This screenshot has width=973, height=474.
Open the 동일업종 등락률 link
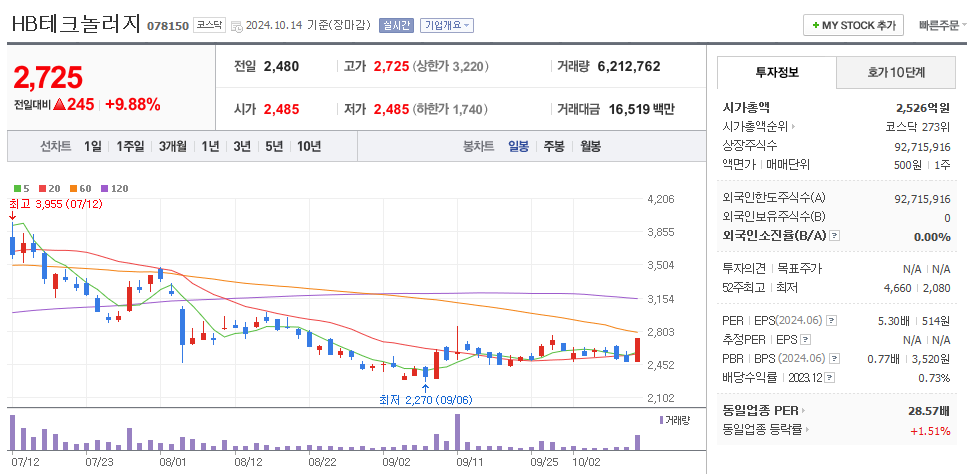coord(763,429)
